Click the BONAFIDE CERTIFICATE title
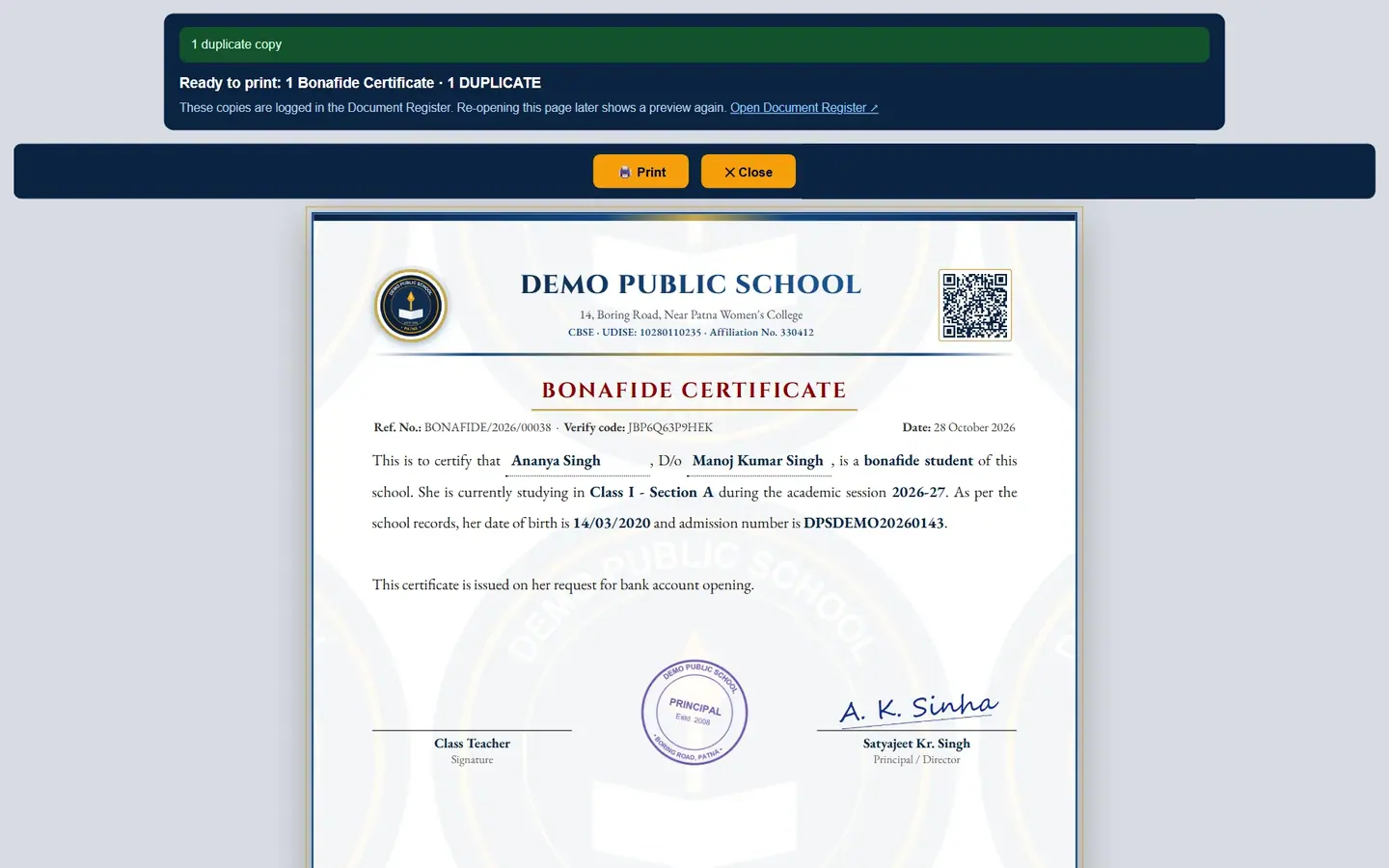 coord(694,391)
